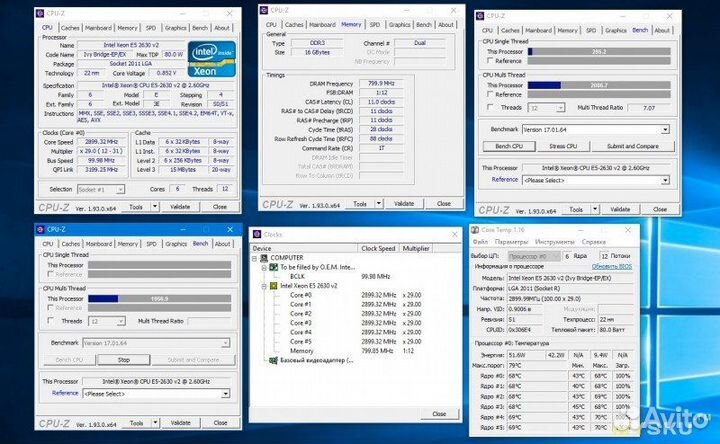
Task: Click the Core Temp title bar icon
Action: (x=475, y=230)
